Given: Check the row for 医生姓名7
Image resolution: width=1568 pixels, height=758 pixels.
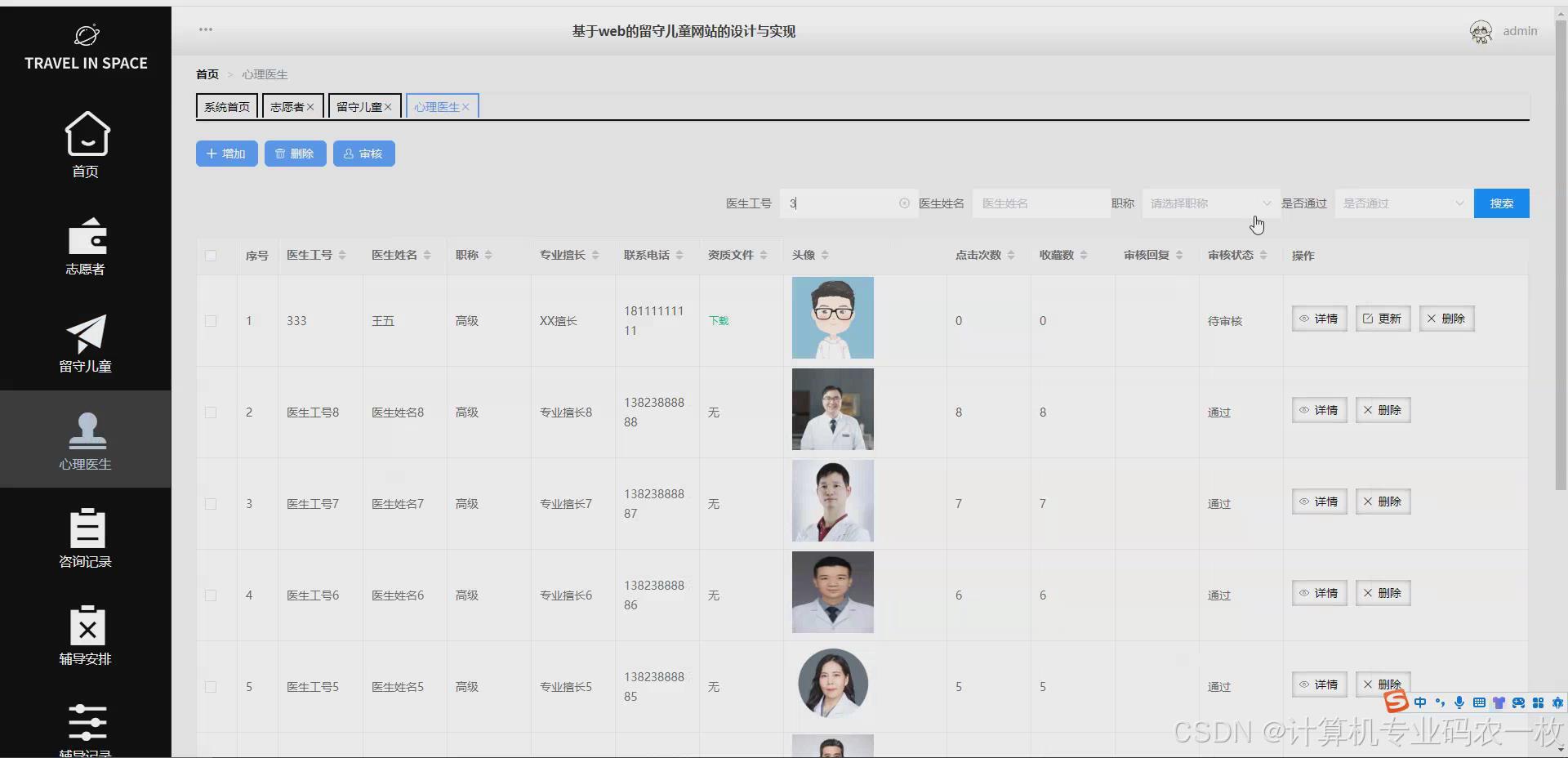Looking at the screenshot, I should click(x=211, y=504).
